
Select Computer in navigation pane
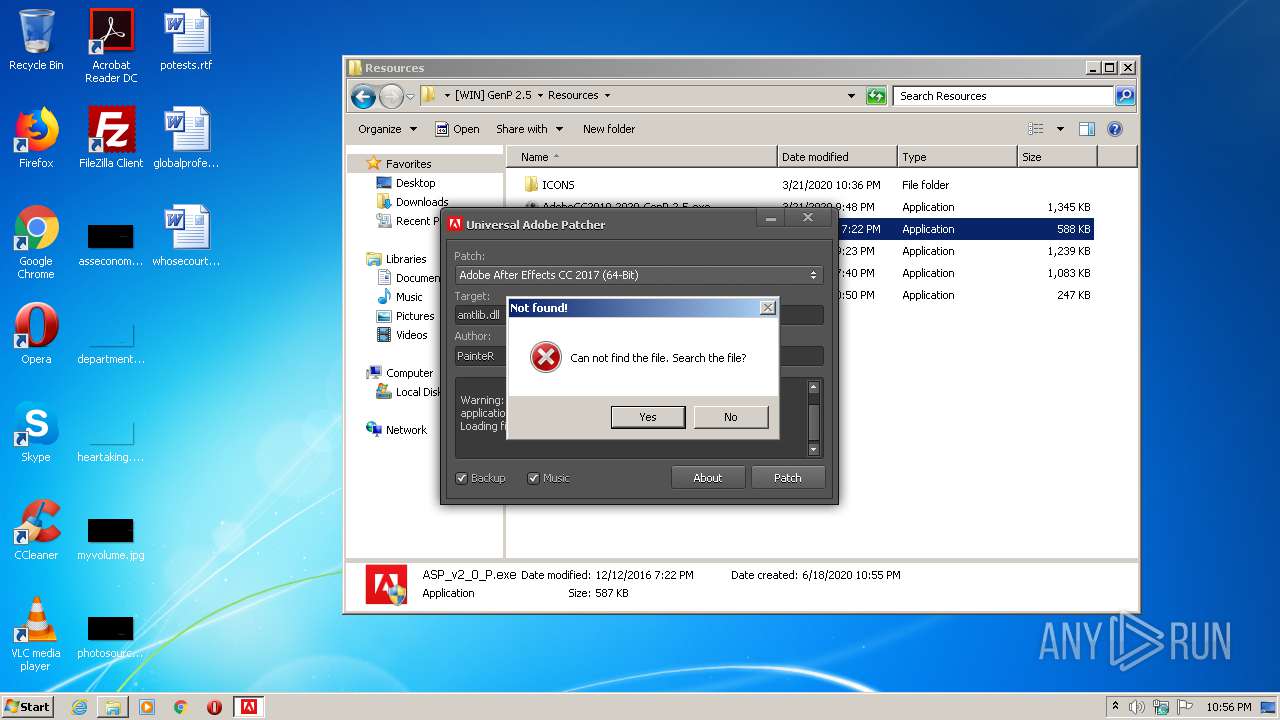pyautogui.click(x=409, y=373)
